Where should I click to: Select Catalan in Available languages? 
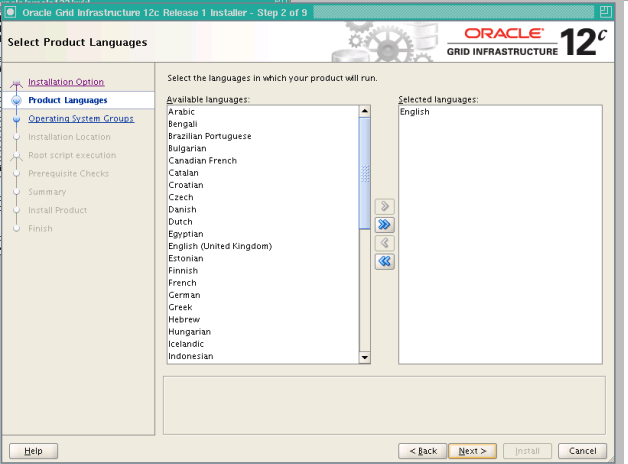click(263, 173)
